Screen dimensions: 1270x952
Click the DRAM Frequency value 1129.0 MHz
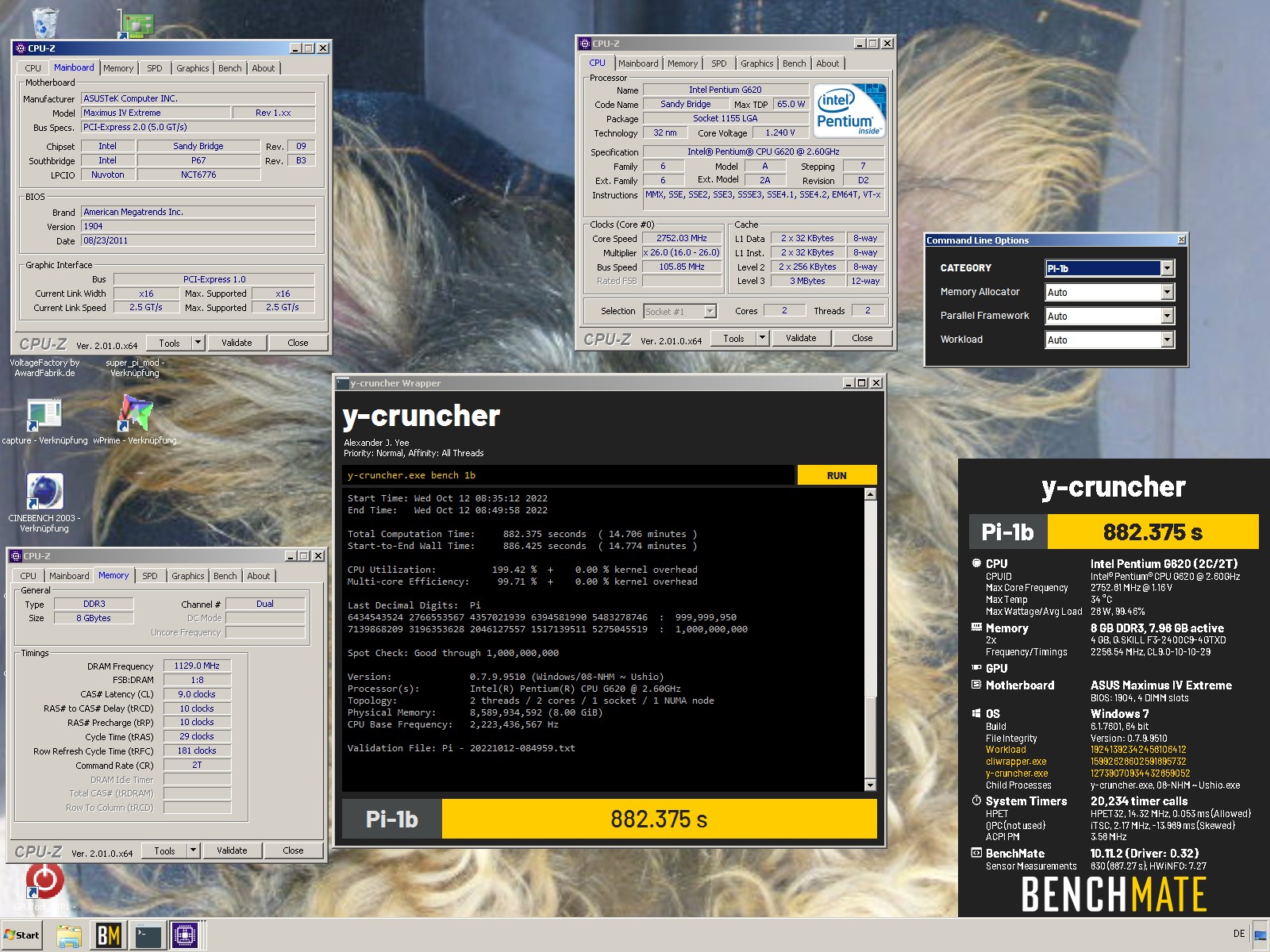point(197,666)
